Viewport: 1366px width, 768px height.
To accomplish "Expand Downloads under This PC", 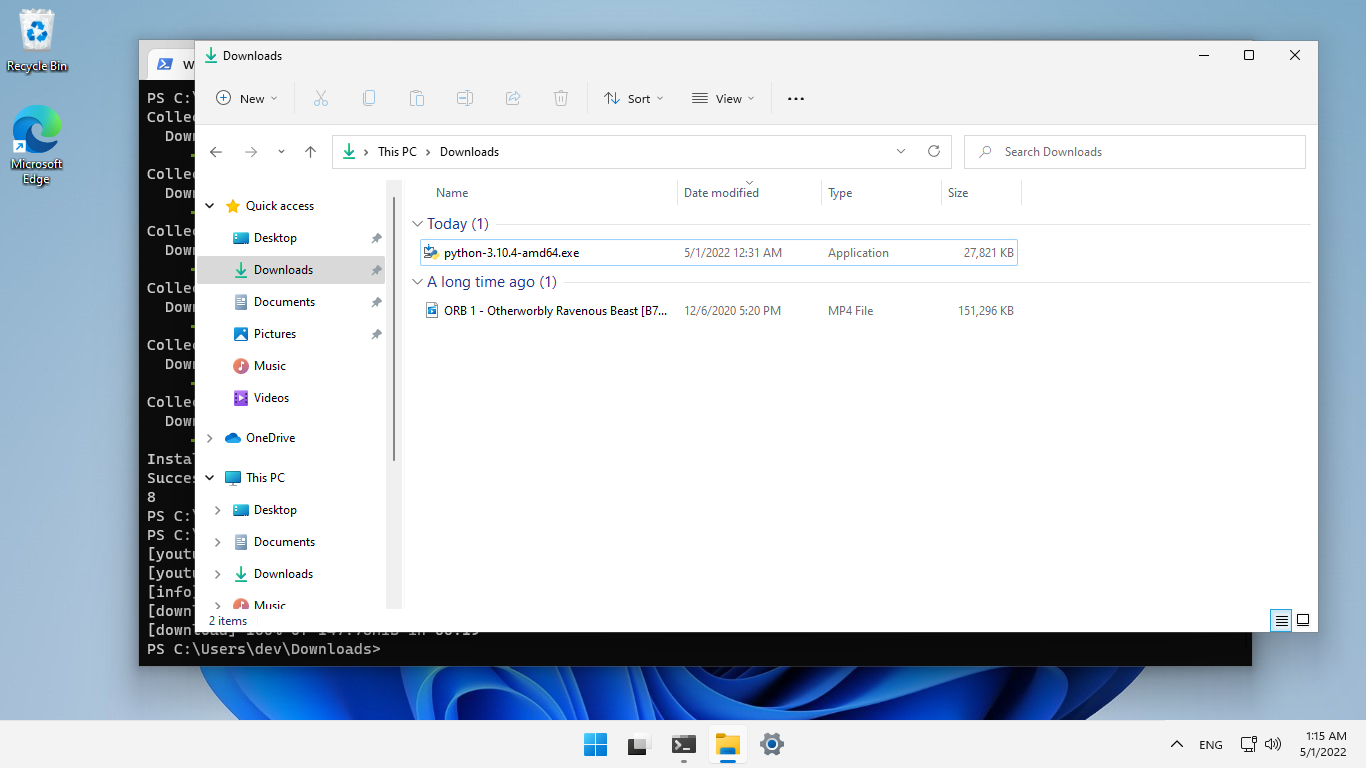I will coord(218,574).
